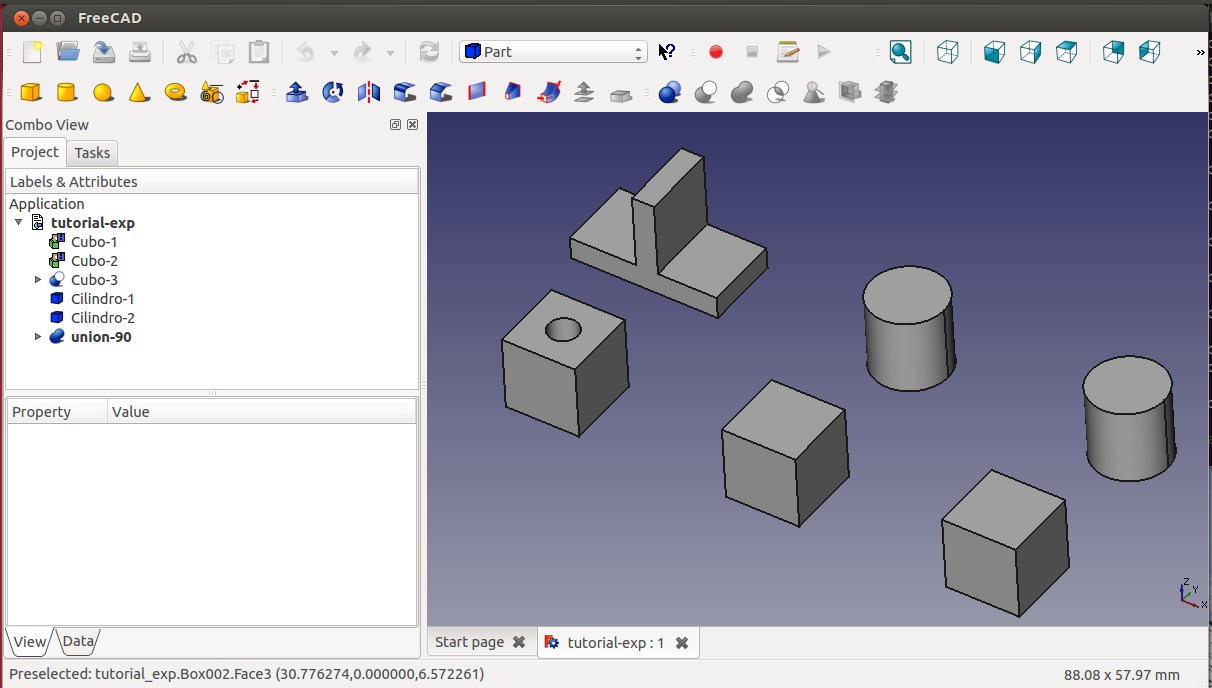Image resolution: width=1212 pixels, height=688 pixels.
Task: Open the Part workbench dropdown
Action: click(x=553, y=52)
